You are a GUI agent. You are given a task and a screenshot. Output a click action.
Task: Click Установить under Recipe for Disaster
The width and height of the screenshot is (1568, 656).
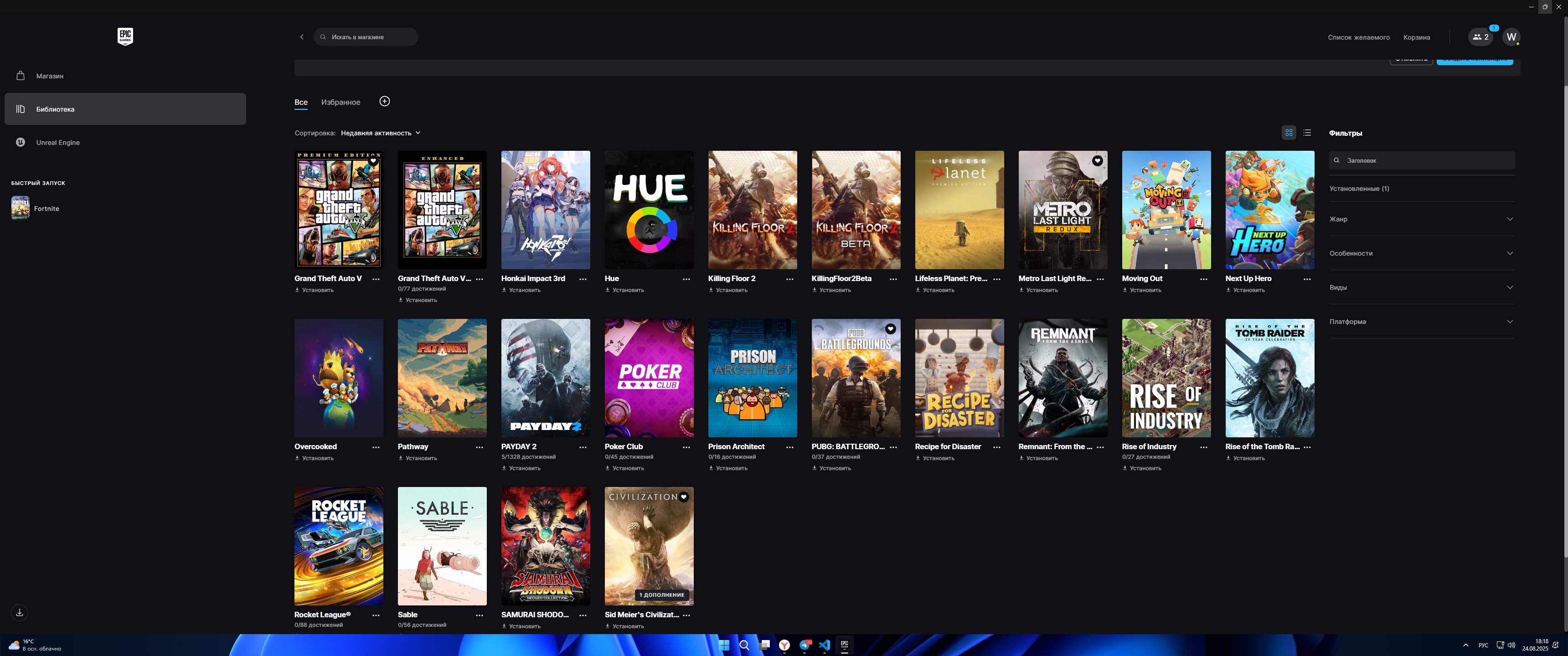coord(935,458)
